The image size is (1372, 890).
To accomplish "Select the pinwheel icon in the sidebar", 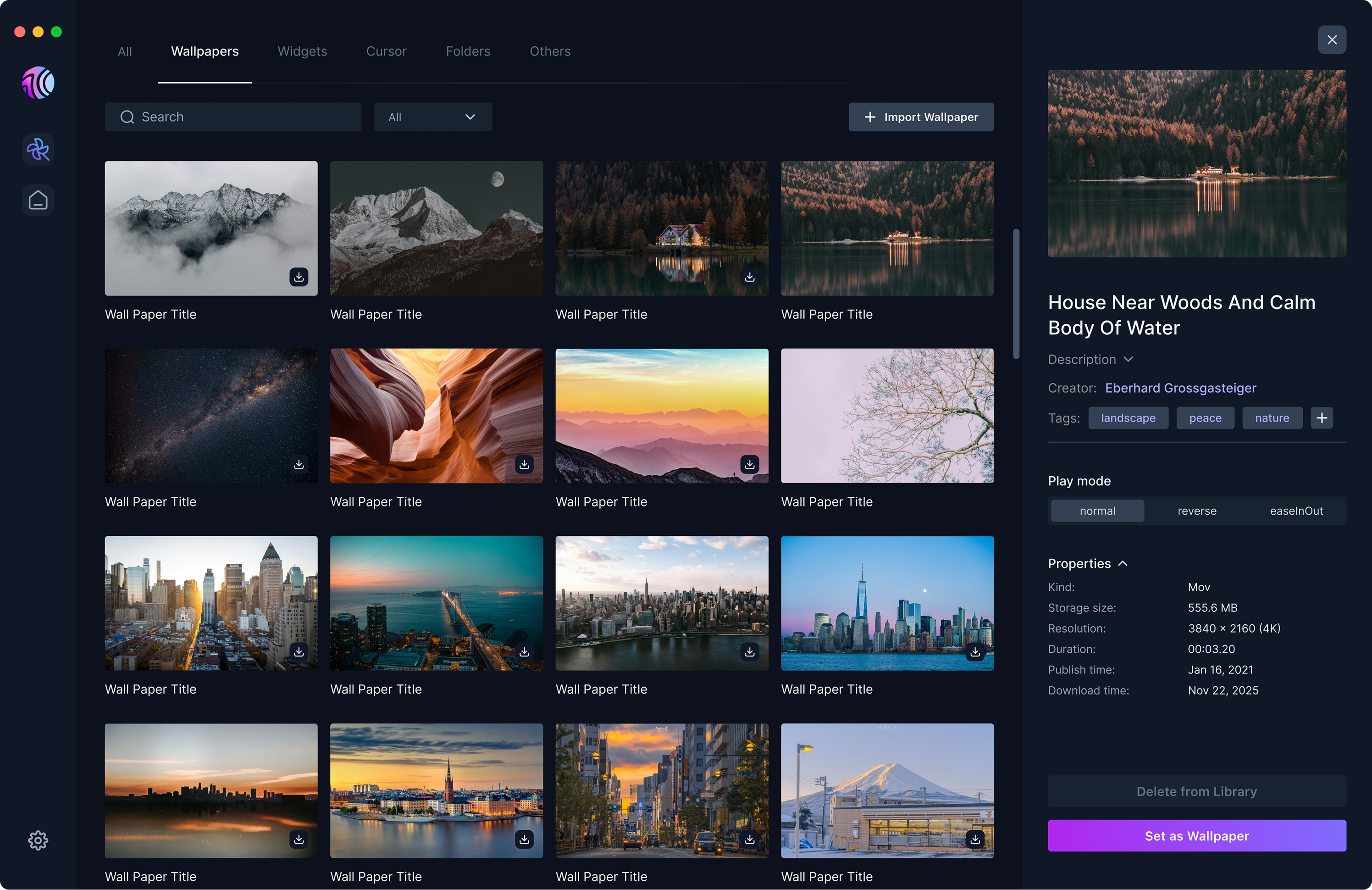I will click(x=38, y=150).
